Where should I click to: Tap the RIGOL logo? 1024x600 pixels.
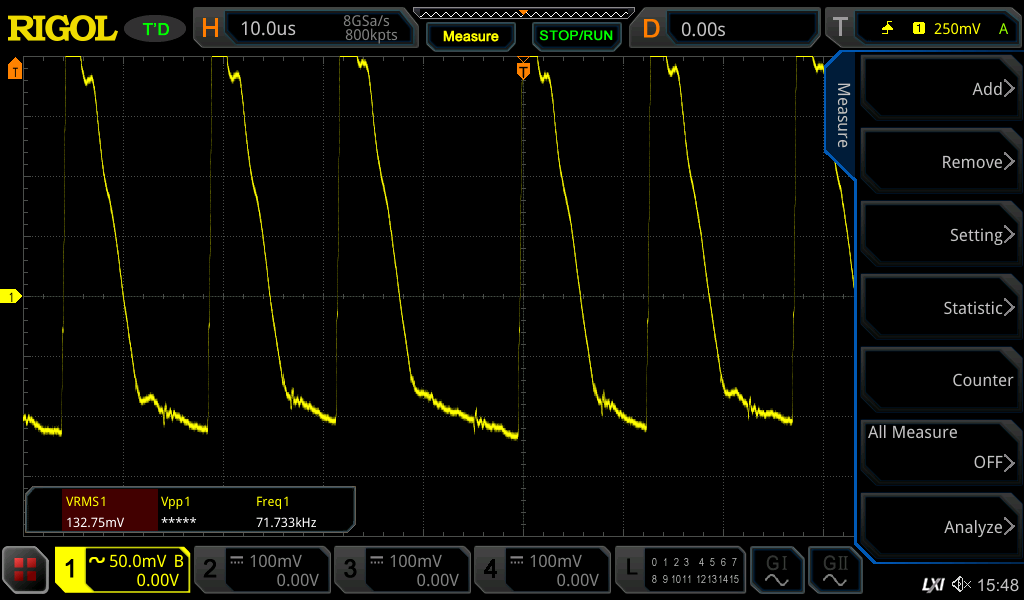[62, 29]
